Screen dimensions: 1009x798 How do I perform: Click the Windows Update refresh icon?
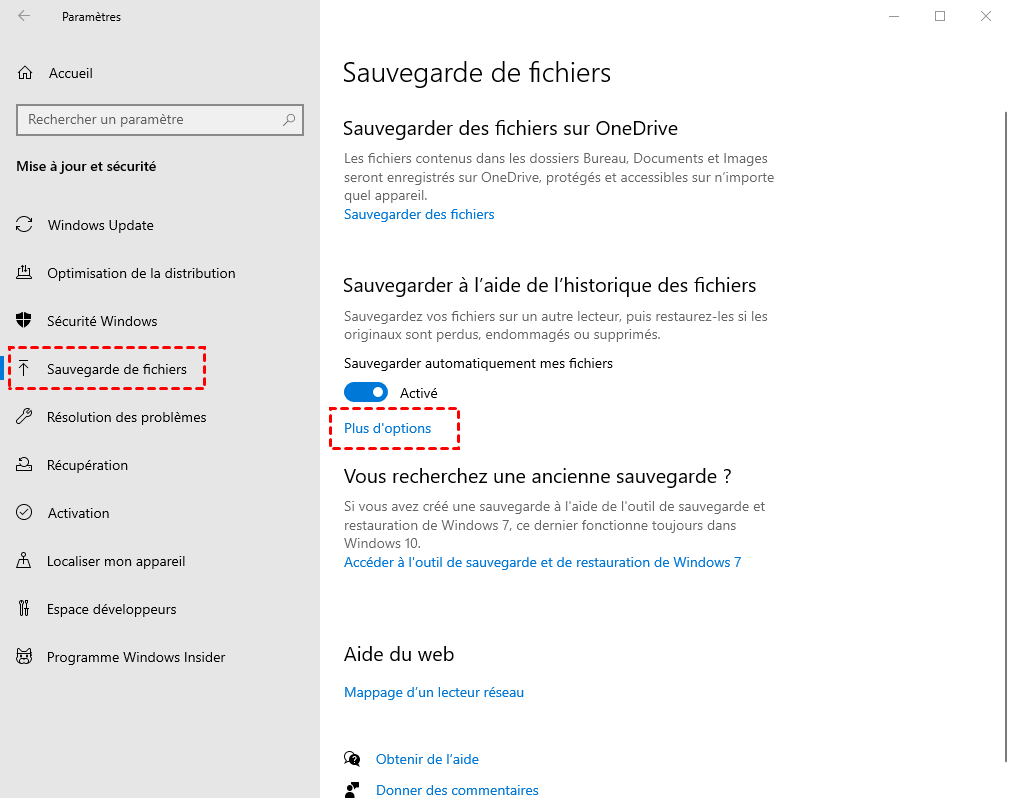pyautogui.click(x=24, y=225)
